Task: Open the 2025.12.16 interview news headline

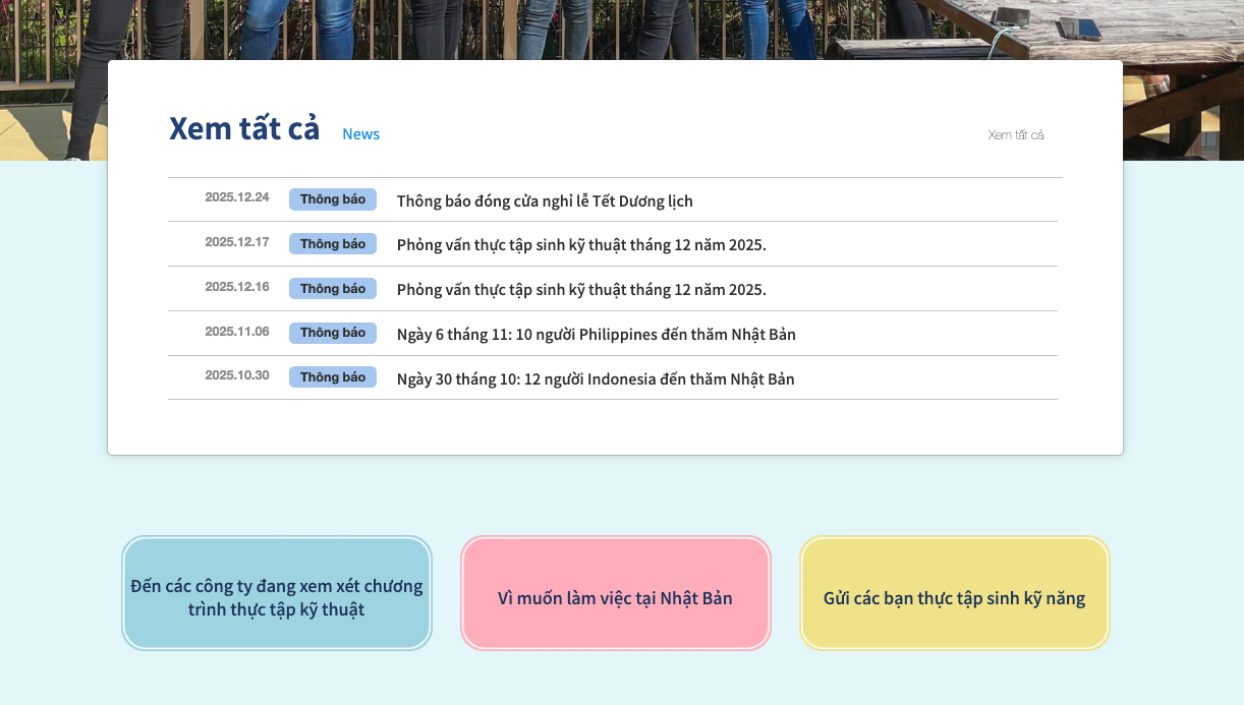Action: pyautogui.click(x=581, y=290)
